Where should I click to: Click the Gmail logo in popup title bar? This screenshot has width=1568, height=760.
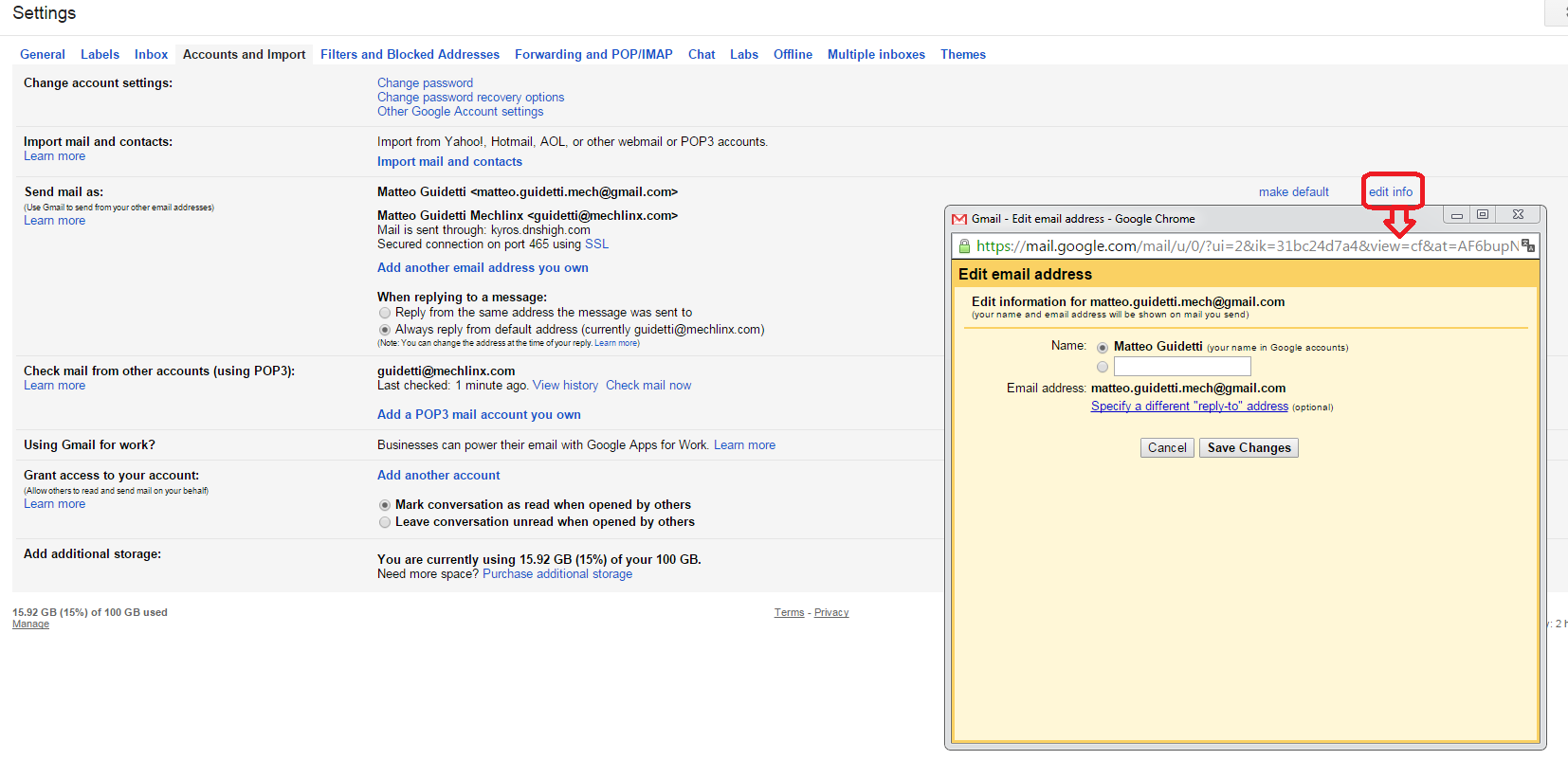coord(959,219)
